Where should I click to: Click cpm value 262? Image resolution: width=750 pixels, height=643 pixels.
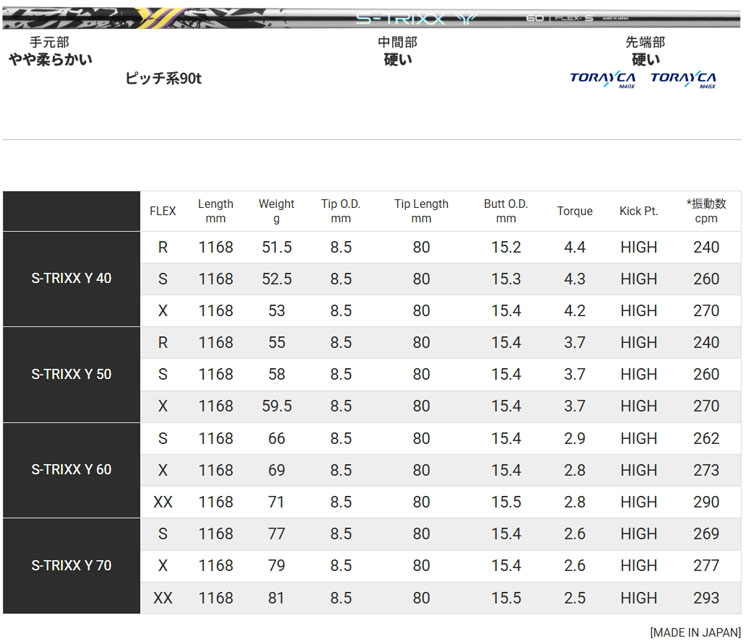[x=706, y=438]
